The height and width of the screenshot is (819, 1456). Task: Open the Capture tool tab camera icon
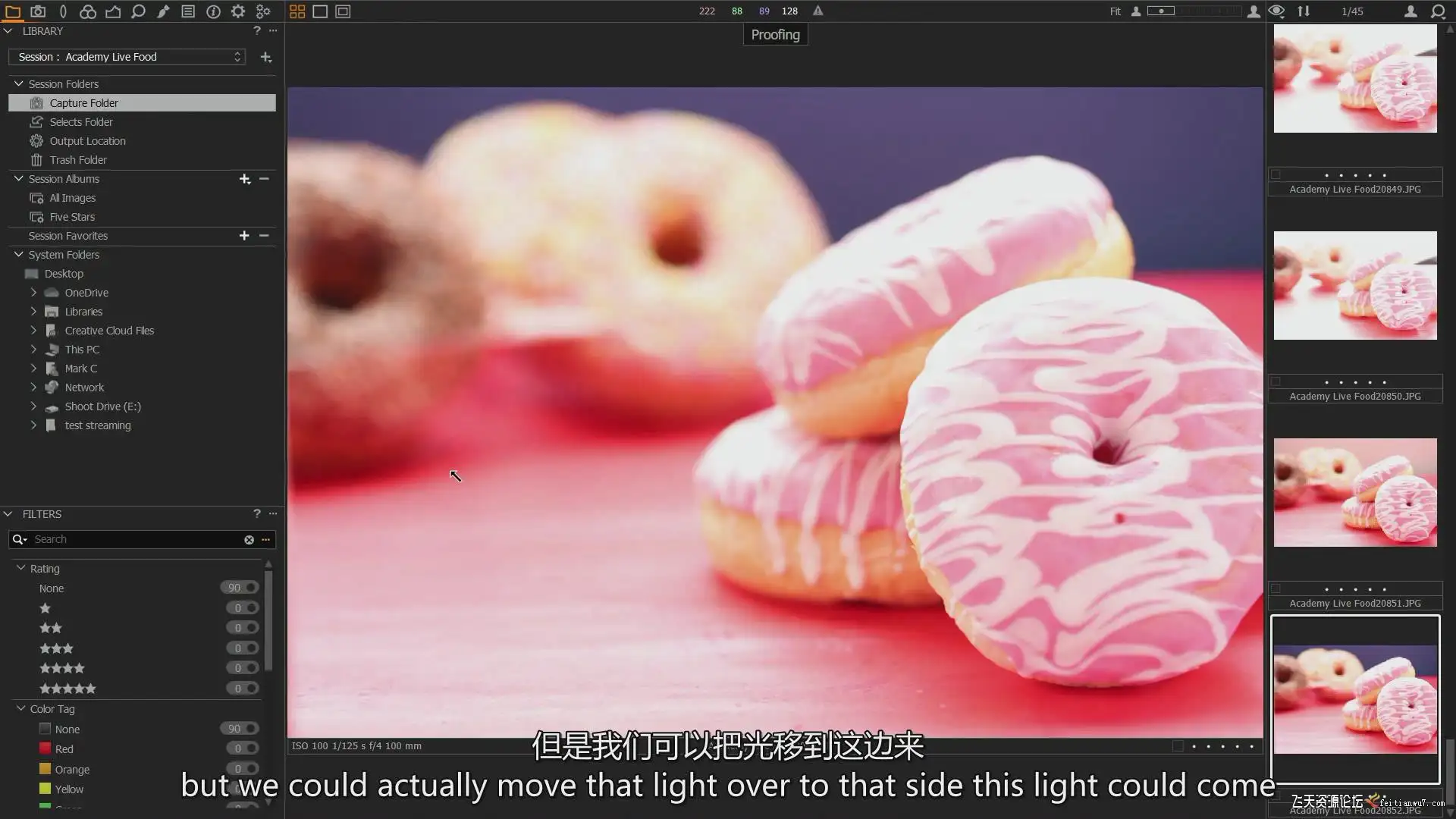(38, 11)
